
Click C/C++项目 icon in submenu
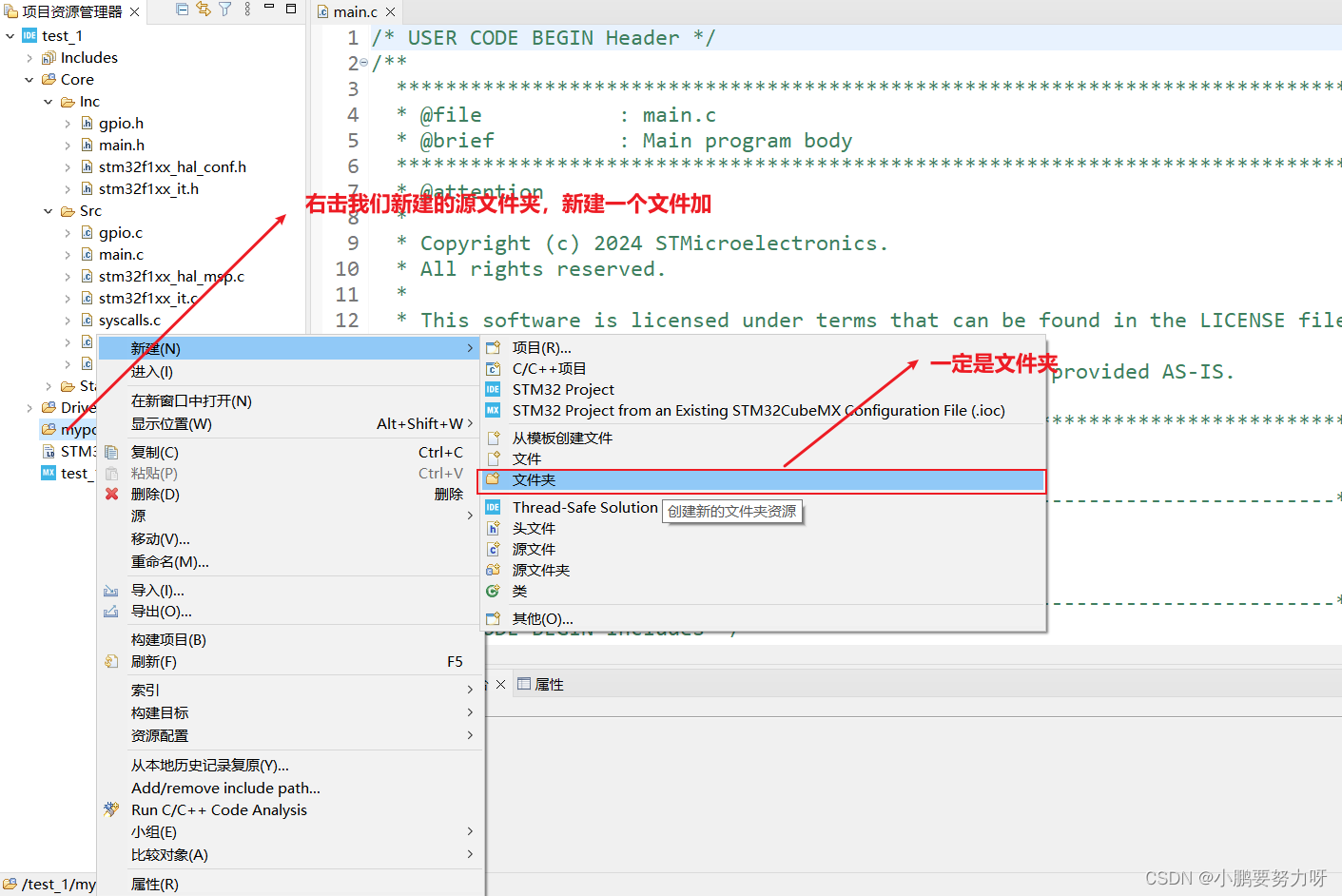(x=493, y=368)
